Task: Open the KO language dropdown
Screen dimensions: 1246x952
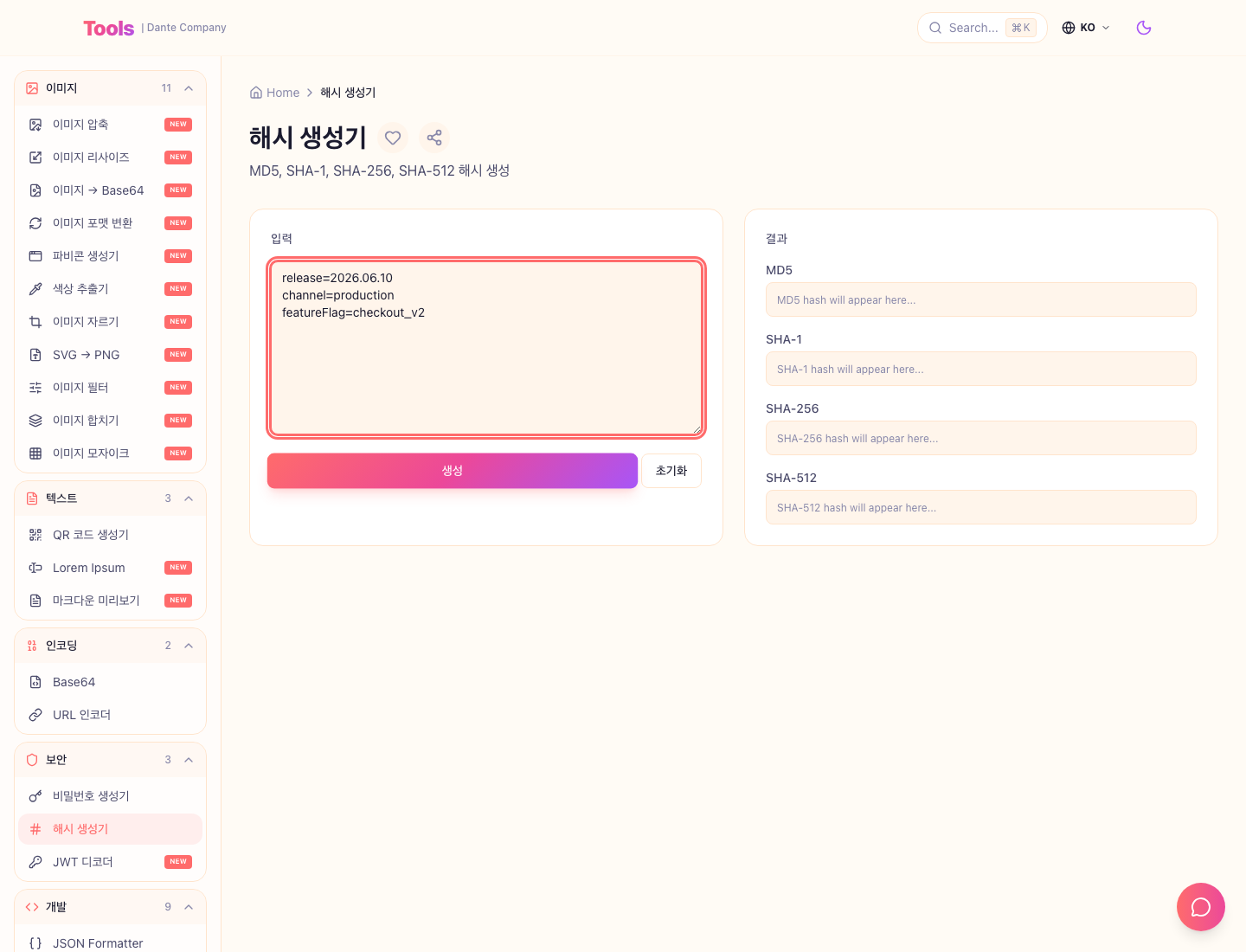Action: 1086,28
